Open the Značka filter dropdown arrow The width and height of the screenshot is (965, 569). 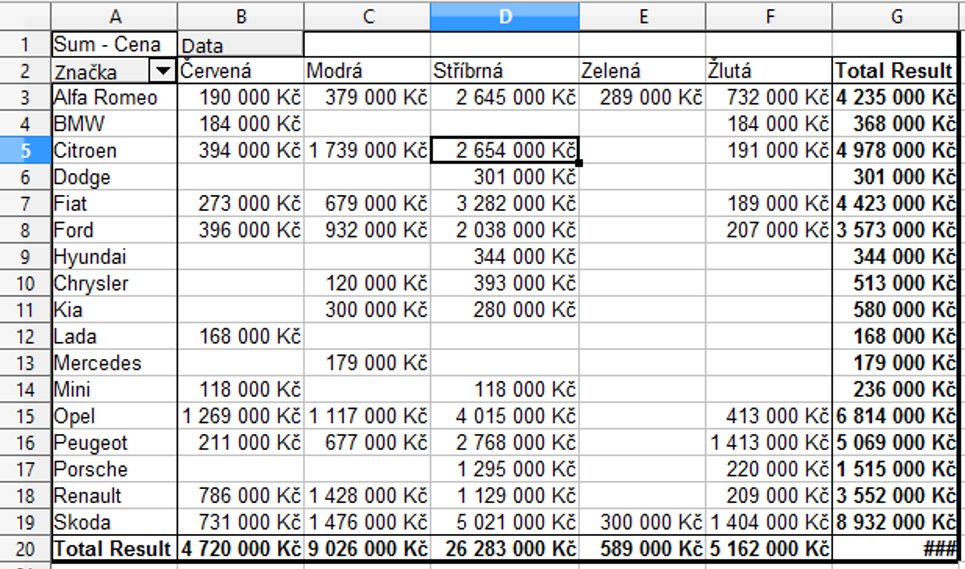click(x=162, y=71)
